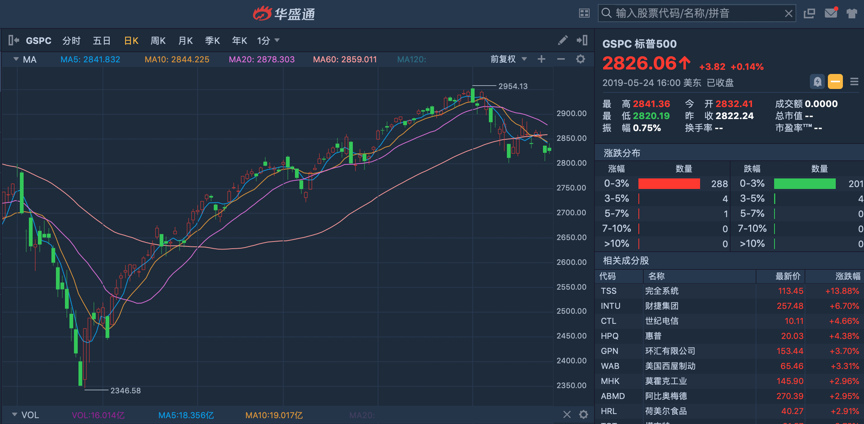This screenshot has height=424, width=864.
Task: Open the 前复权 adjustment dropdown
Action: click(508, 59)
